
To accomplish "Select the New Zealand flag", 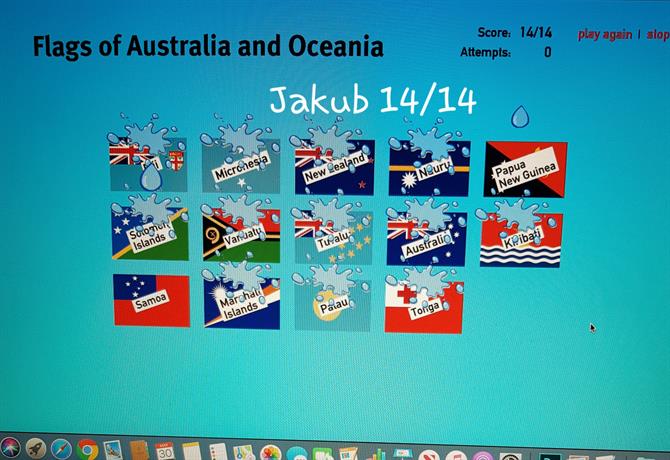I will coord(335,167).
